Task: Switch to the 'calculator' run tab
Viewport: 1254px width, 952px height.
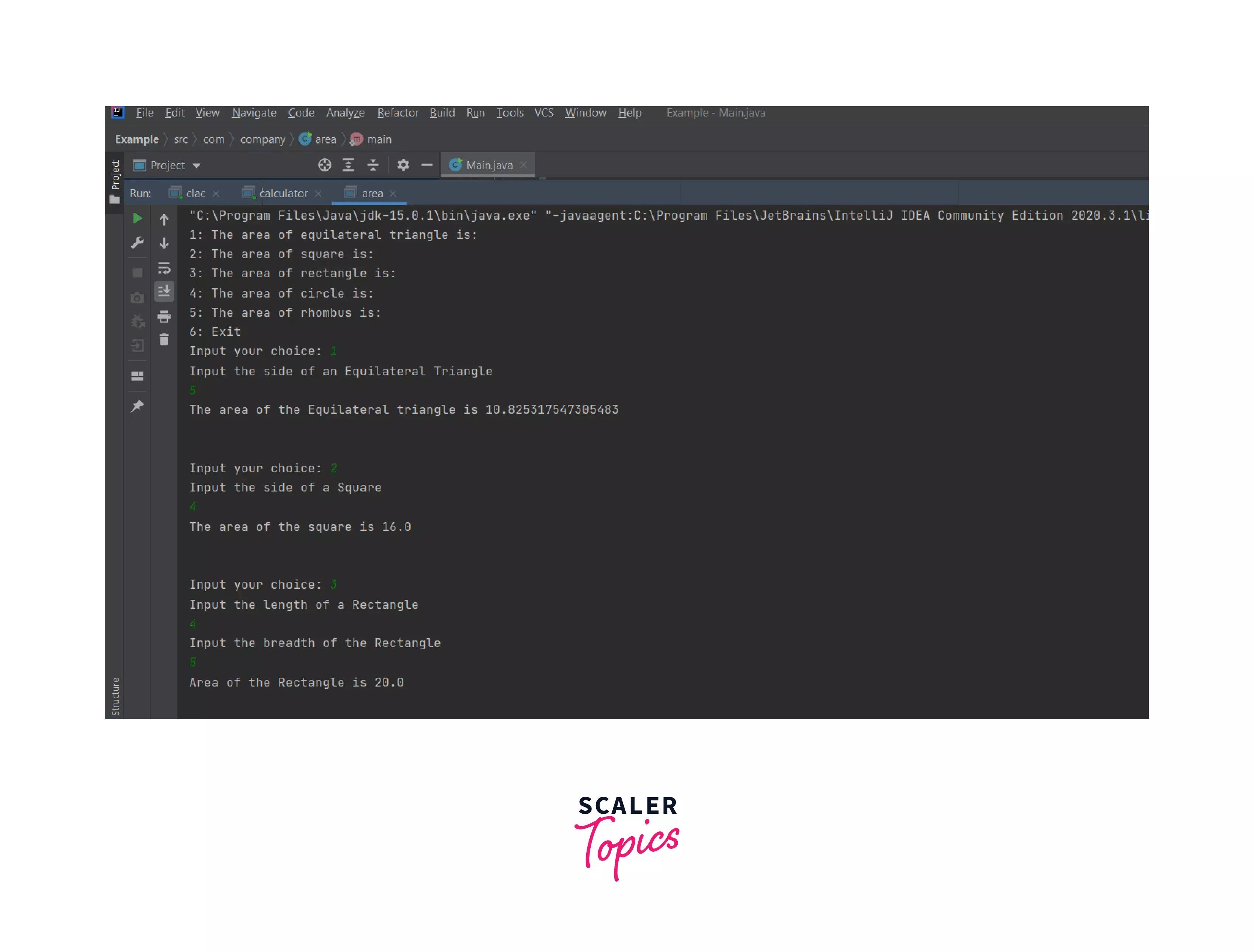Action: coord(284,193)
